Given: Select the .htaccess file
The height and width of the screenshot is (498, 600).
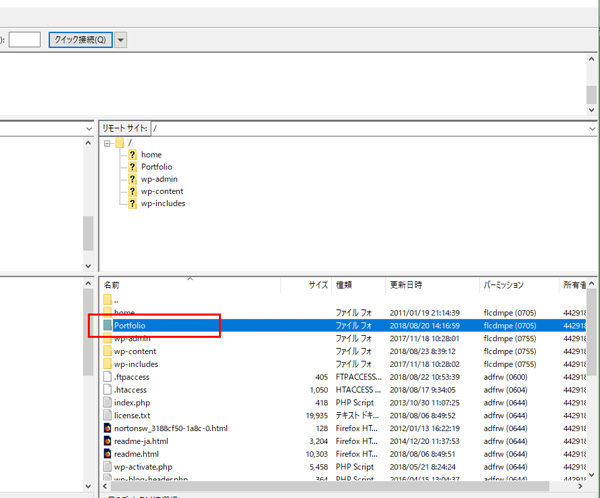Looking at the screenshot, I should pos(130,390).
